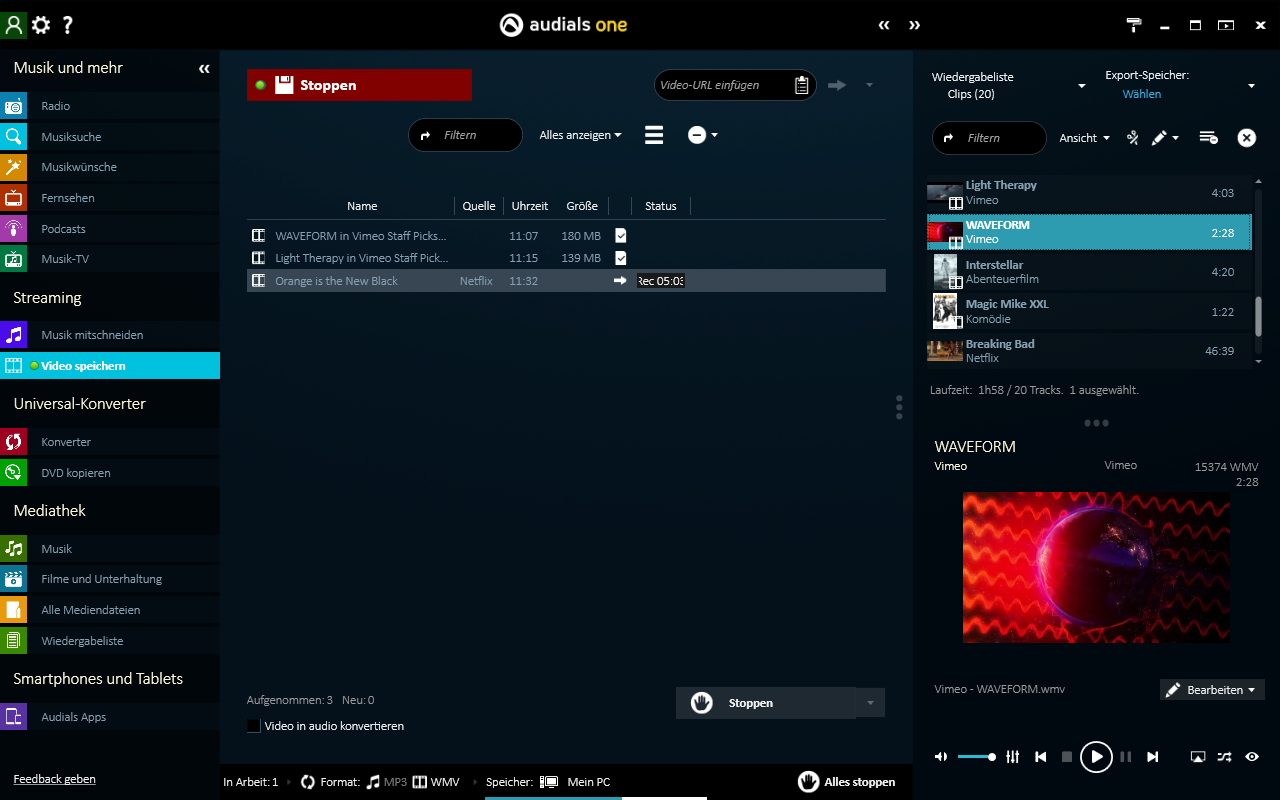This screenshot has height=800, width=1280.
Task: Open the Feedback geben link
Action: click(x=55, y=779)
